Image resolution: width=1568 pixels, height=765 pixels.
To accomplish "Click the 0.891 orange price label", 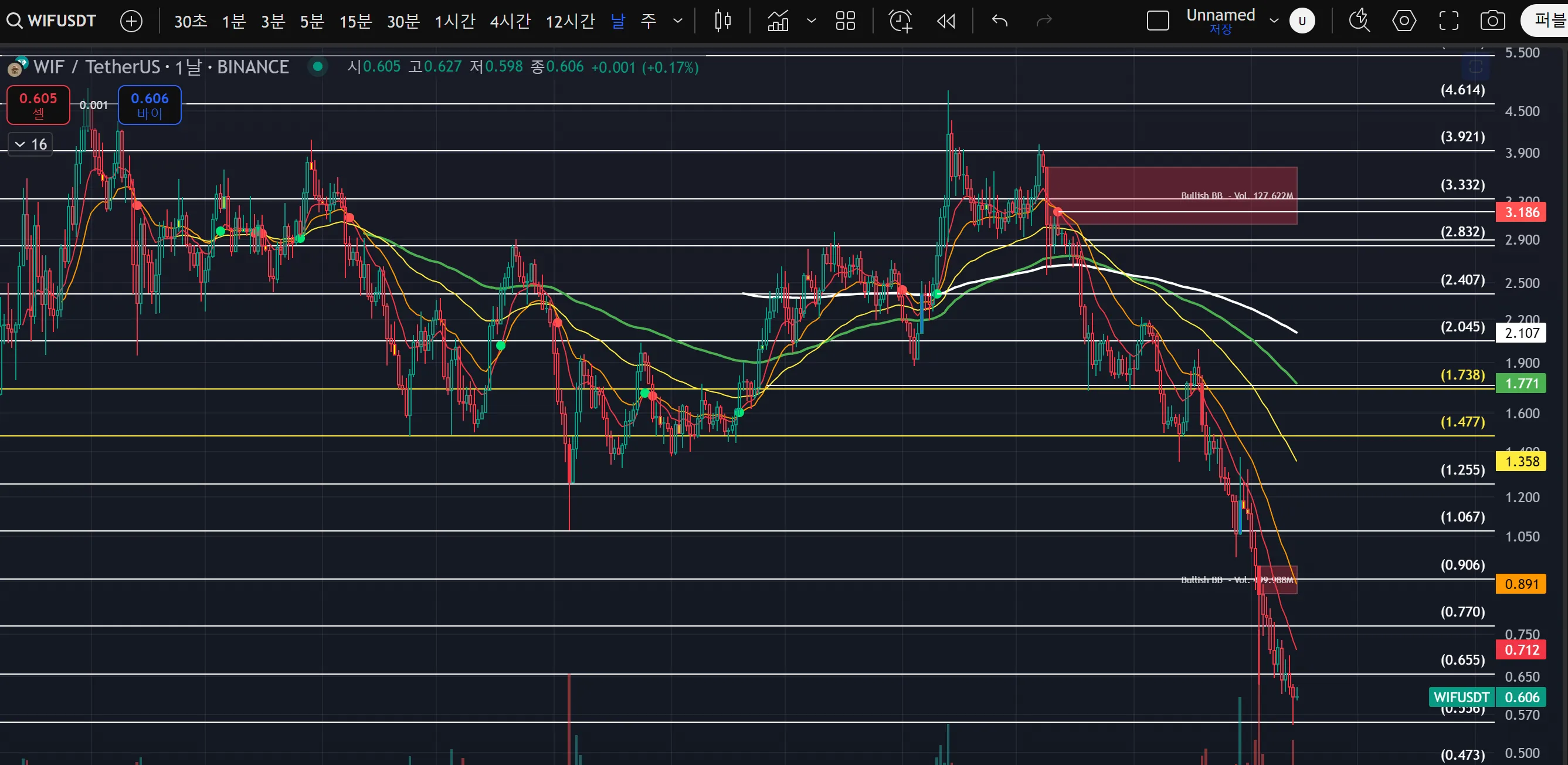I will (x=1521, y=584).
